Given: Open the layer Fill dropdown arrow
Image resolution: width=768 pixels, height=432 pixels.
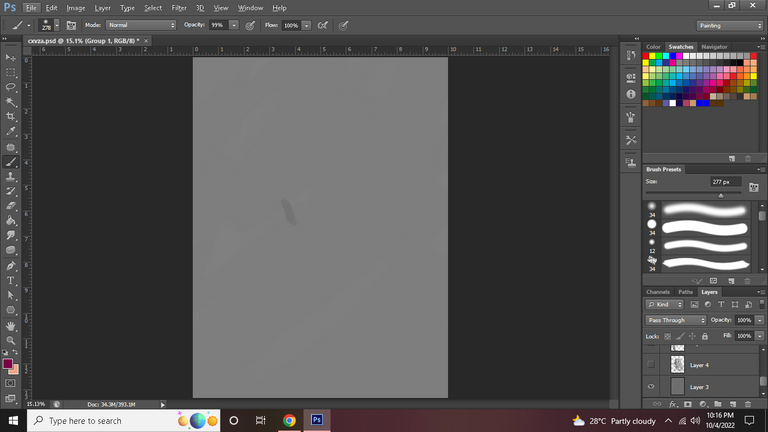Looking at the screenshot, I should tap(759, 336).
